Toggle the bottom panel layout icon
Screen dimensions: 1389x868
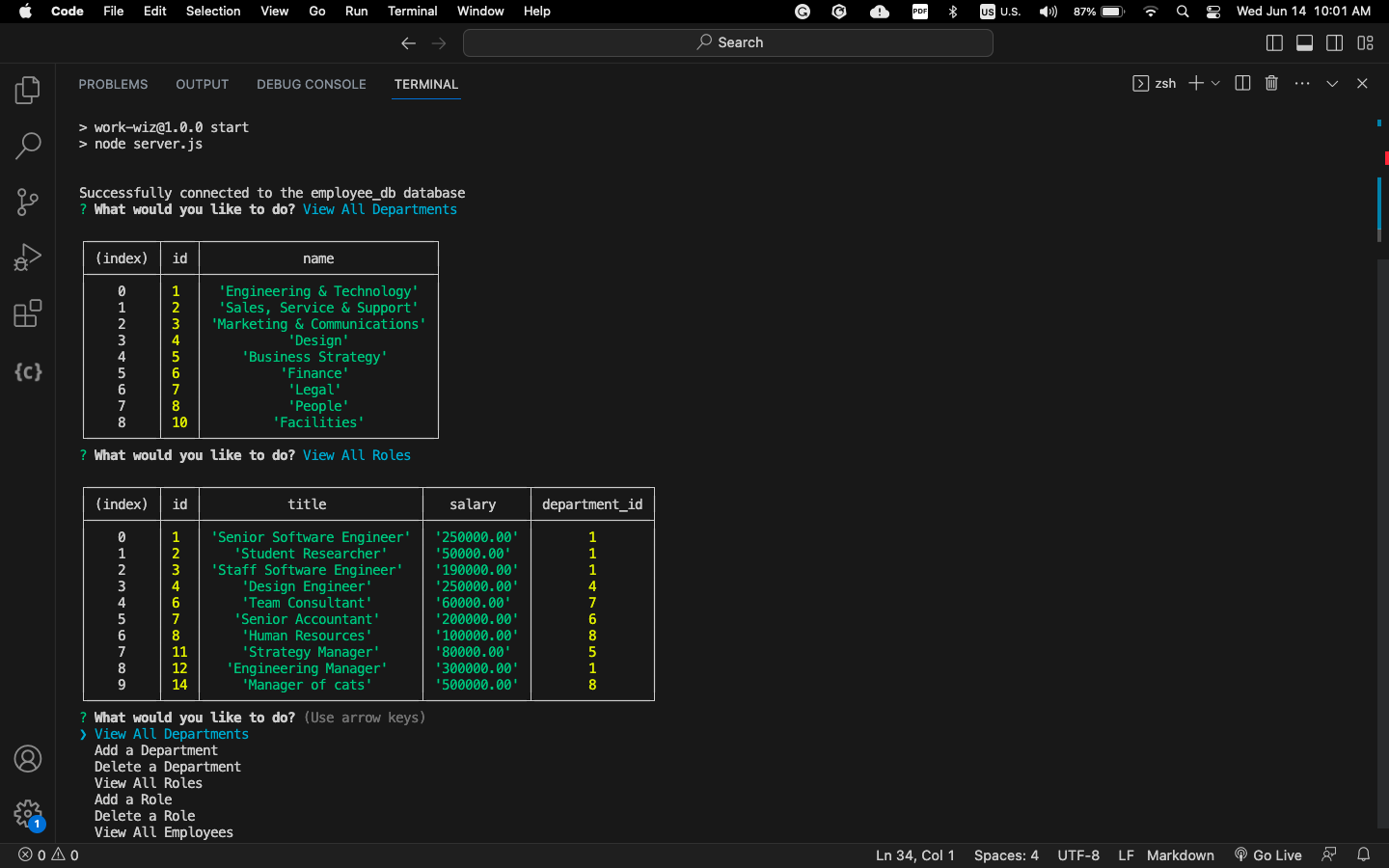click(1304, 43)
